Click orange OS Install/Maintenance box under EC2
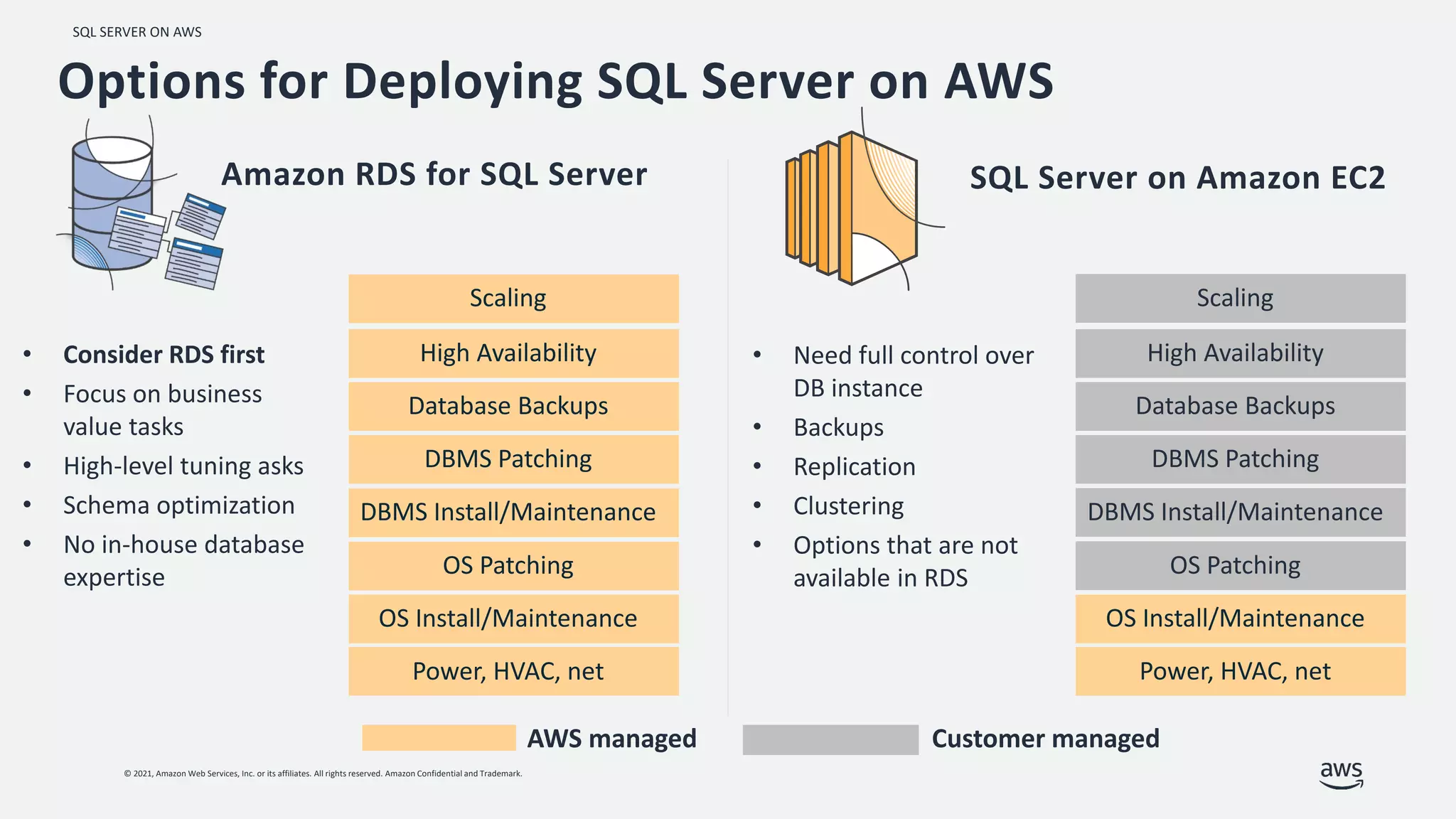 coord(1240,619)
